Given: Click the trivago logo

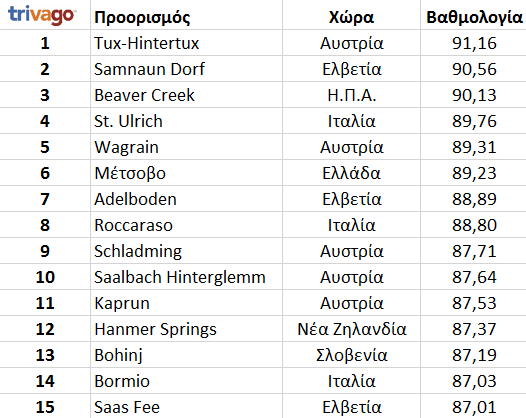Looking at the screenshot, I should tap(42, 15).
